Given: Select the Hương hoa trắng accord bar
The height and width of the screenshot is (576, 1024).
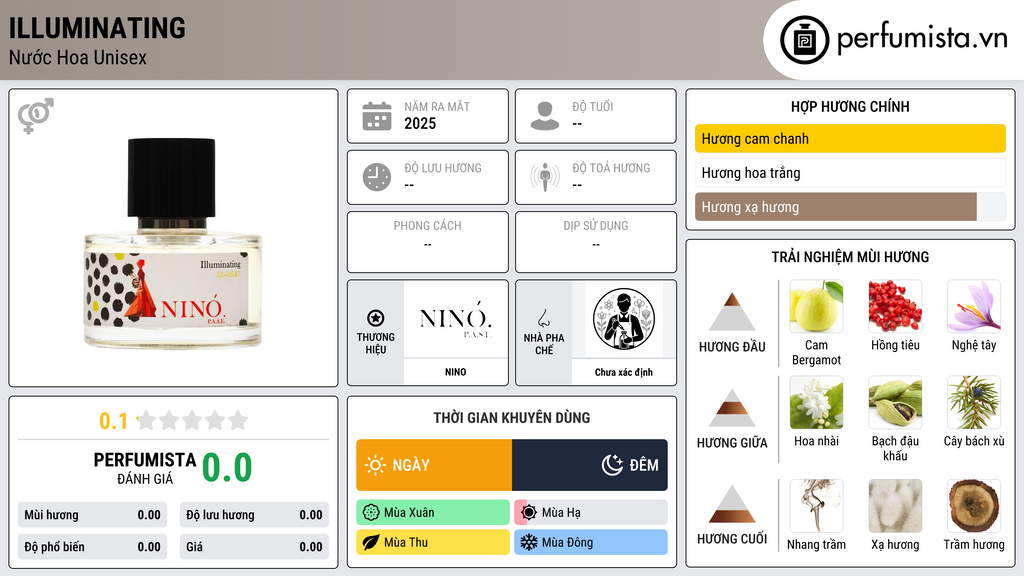Looking at the screenshot, I should [850, 173].
